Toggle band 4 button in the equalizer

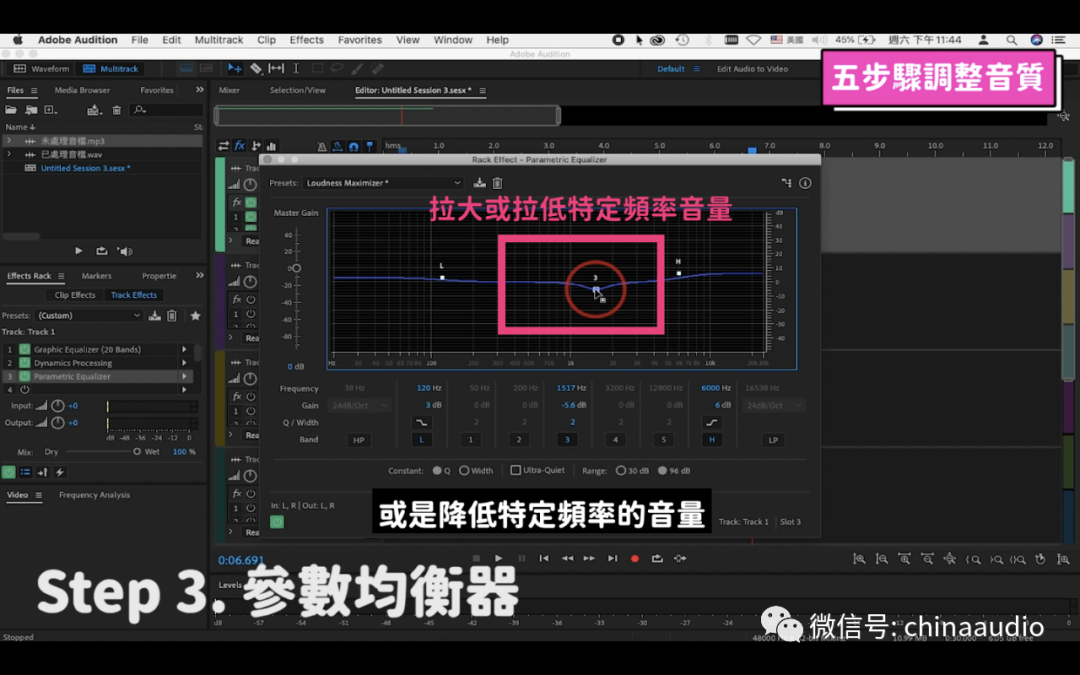click(x=615, y=439)
